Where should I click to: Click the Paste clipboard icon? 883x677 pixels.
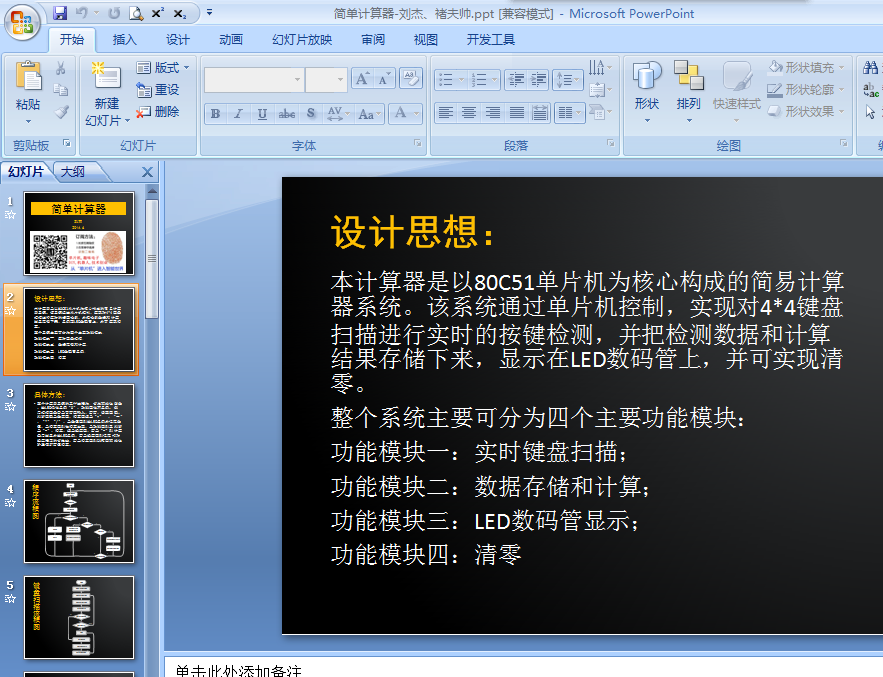pyautogui.click(x=28, y=76)
